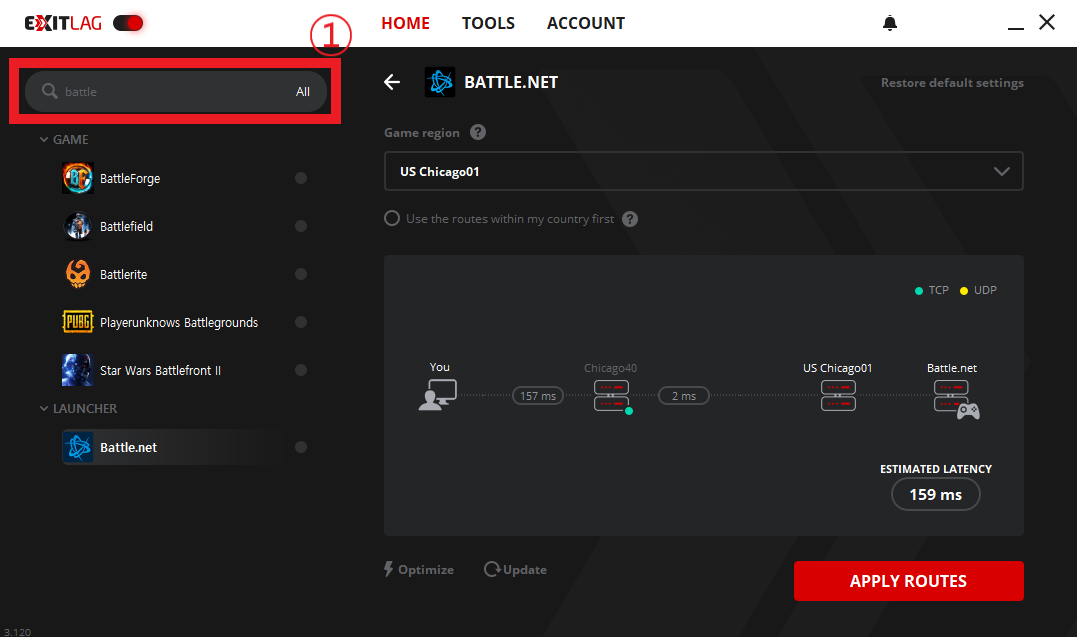
Task: Click the Chicago40 server icon
Action: [x=611, y=396]
